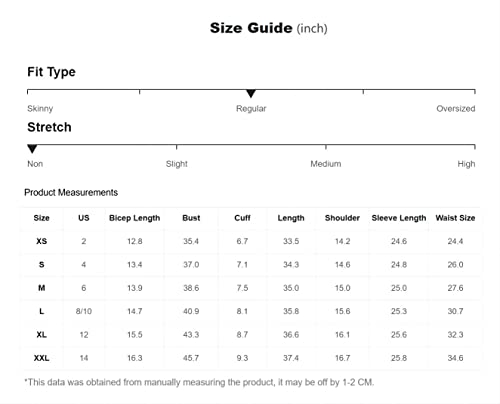Click the Stretch triangle marker at Non
The image size is (500, 404).
pos(32,149)
